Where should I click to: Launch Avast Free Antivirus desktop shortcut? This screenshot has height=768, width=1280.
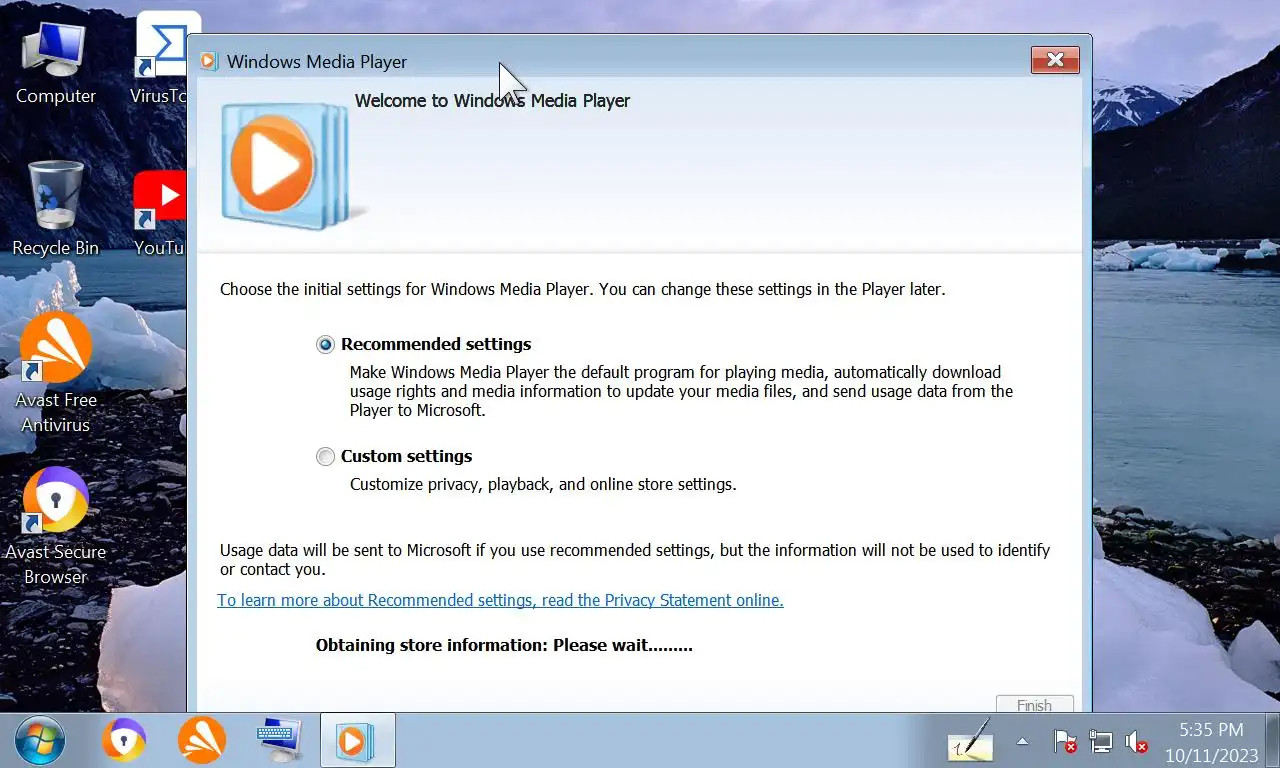(56, 372)
